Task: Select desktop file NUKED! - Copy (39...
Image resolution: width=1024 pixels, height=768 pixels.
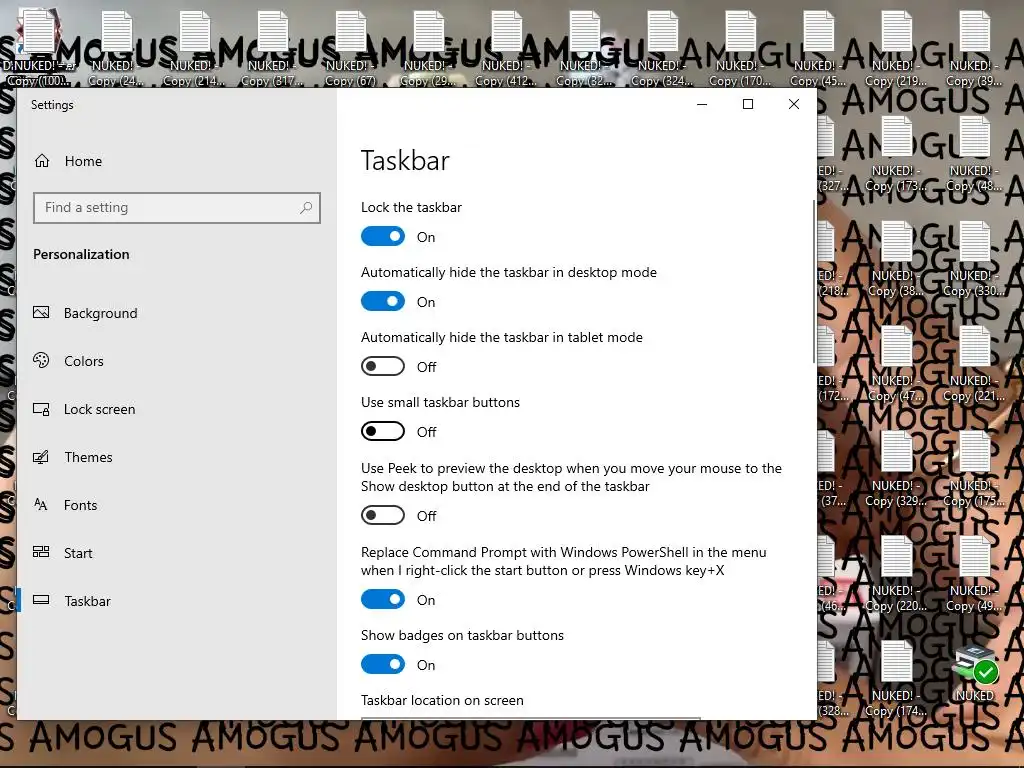Action: pyautogui.click(x=975, y=48)
